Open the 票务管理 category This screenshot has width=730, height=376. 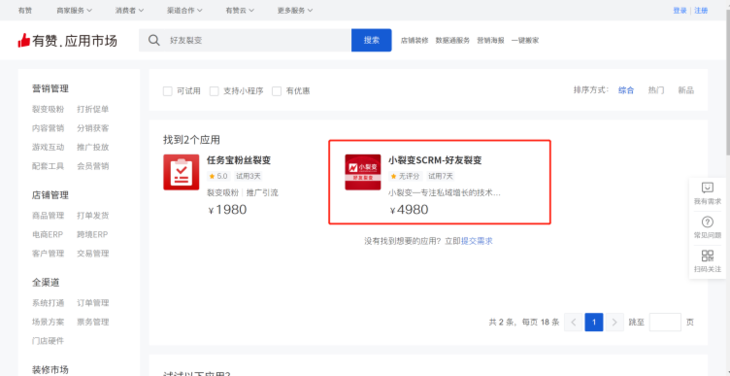click(x=93, y=322)
